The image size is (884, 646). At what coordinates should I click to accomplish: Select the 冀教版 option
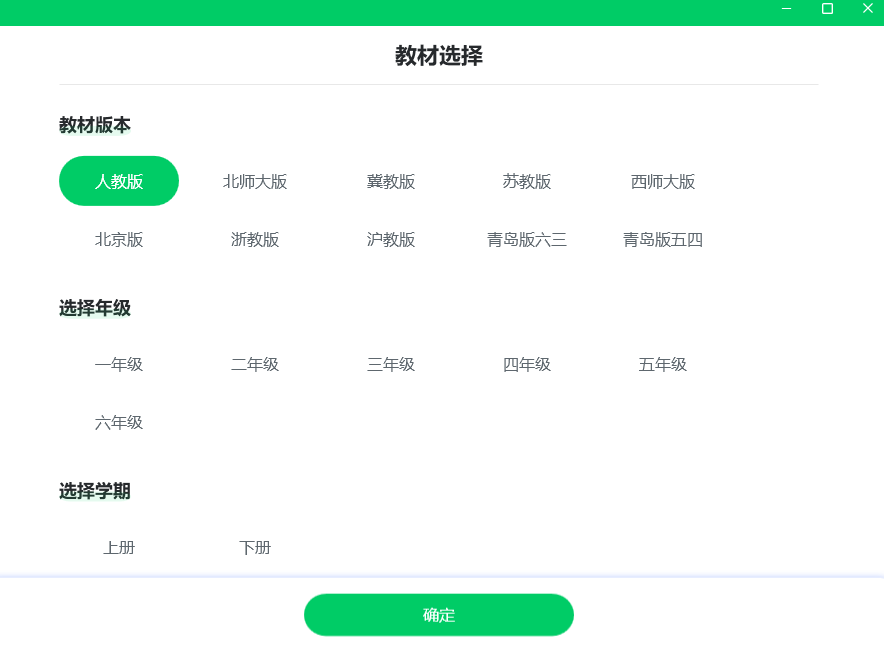pos(390,181)
